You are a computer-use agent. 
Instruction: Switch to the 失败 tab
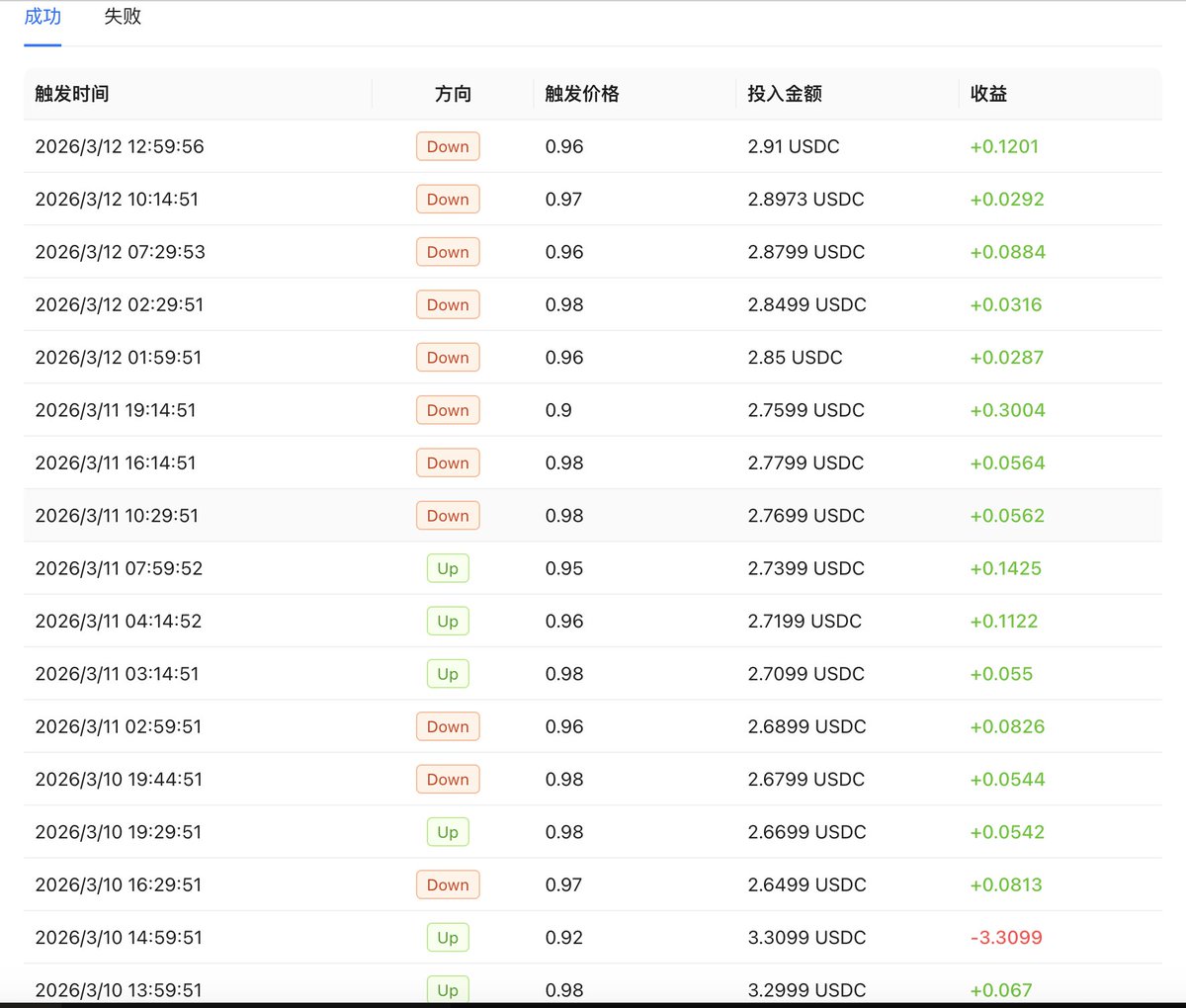click(122, 16)
